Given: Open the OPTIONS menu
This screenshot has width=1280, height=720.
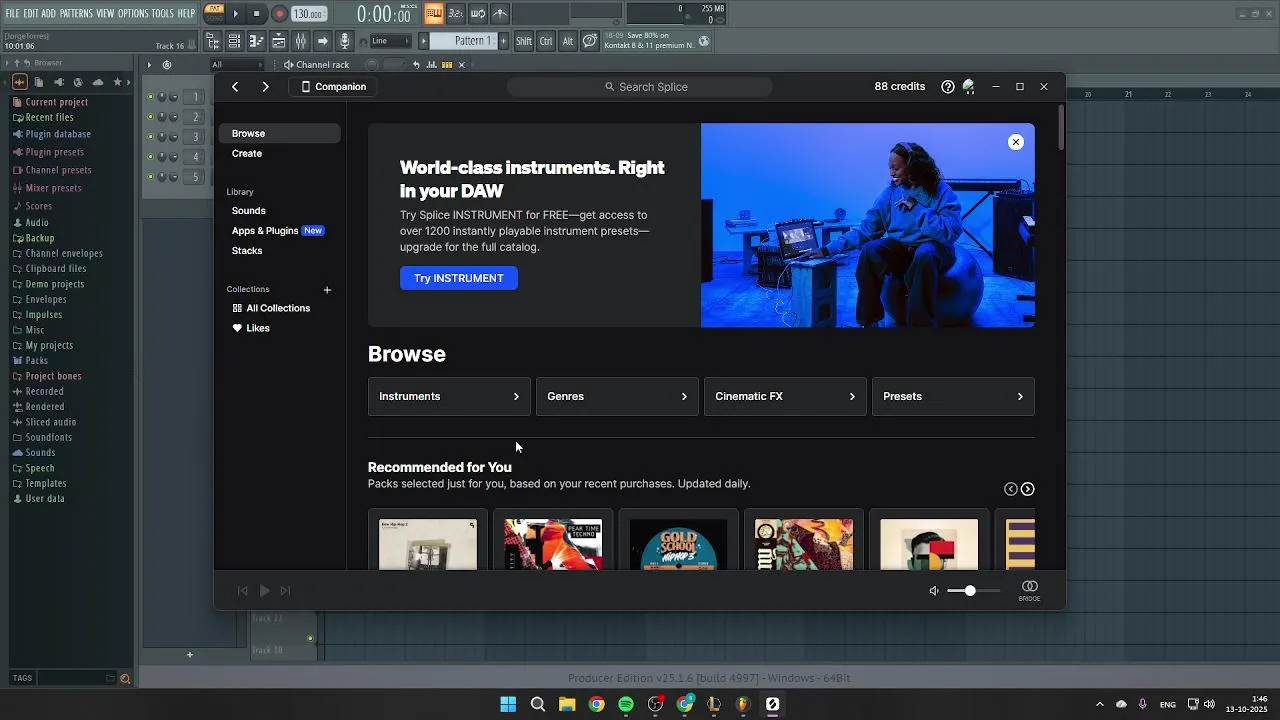Looking at the screenshot, I should pos(133,14).
